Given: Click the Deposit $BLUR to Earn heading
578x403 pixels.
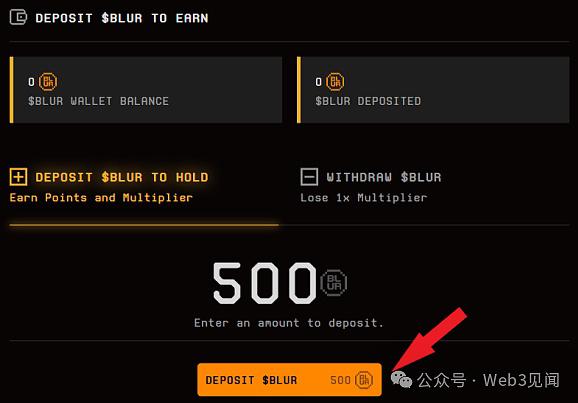Looking at the screenshot, I should [x=122, y=18].
